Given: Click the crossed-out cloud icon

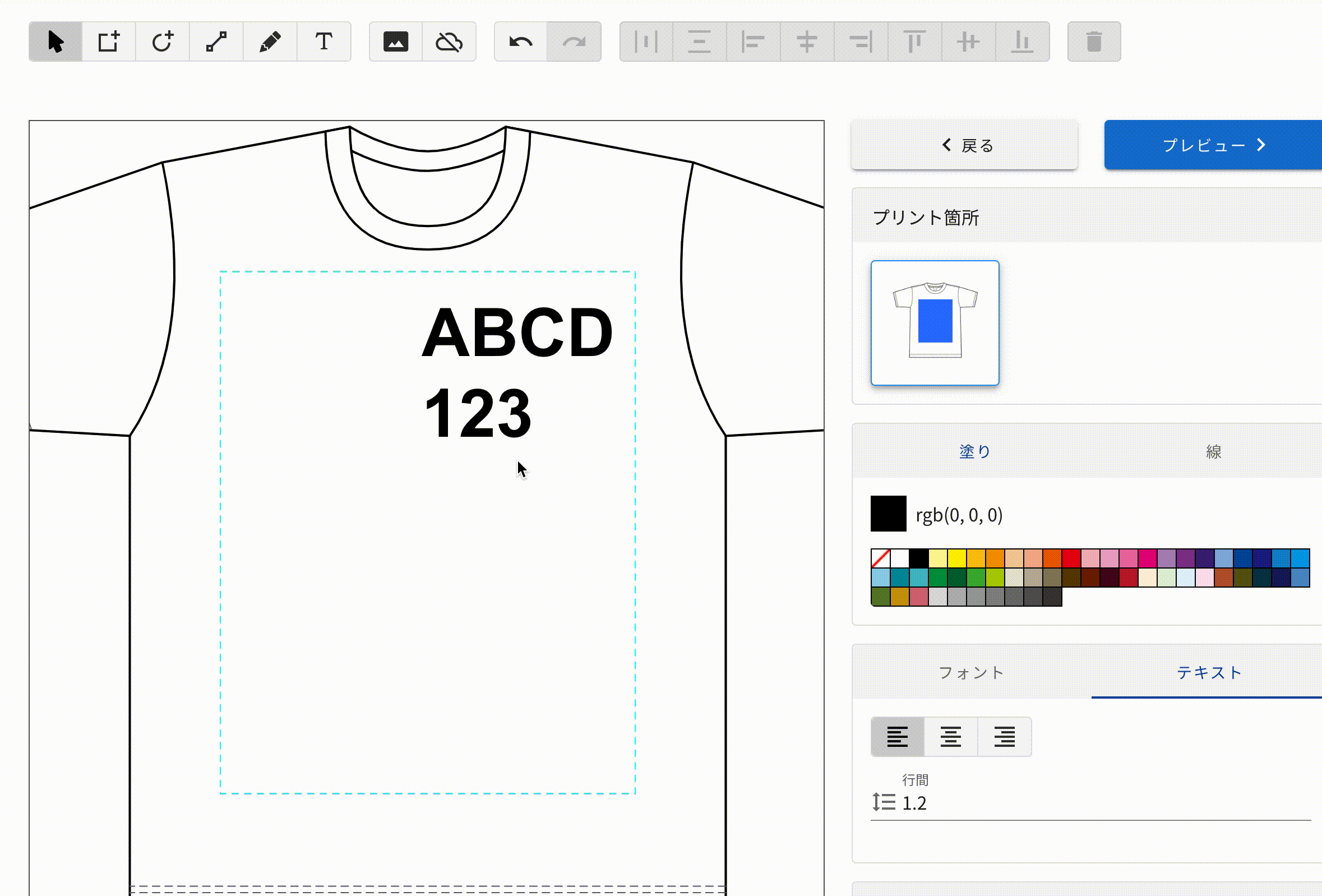Looking at the screenshot, I should [449, 41].
